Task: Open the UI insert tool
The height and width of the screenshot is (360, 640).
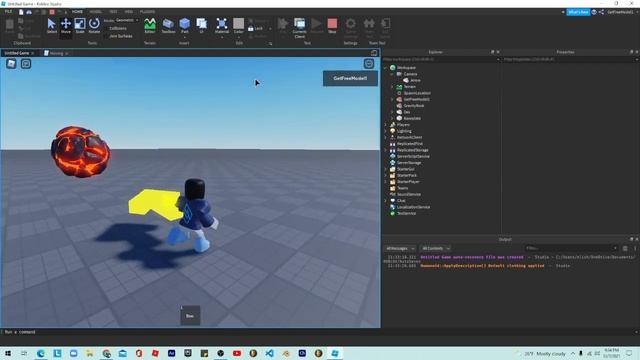Action: [x=201, y=26]
